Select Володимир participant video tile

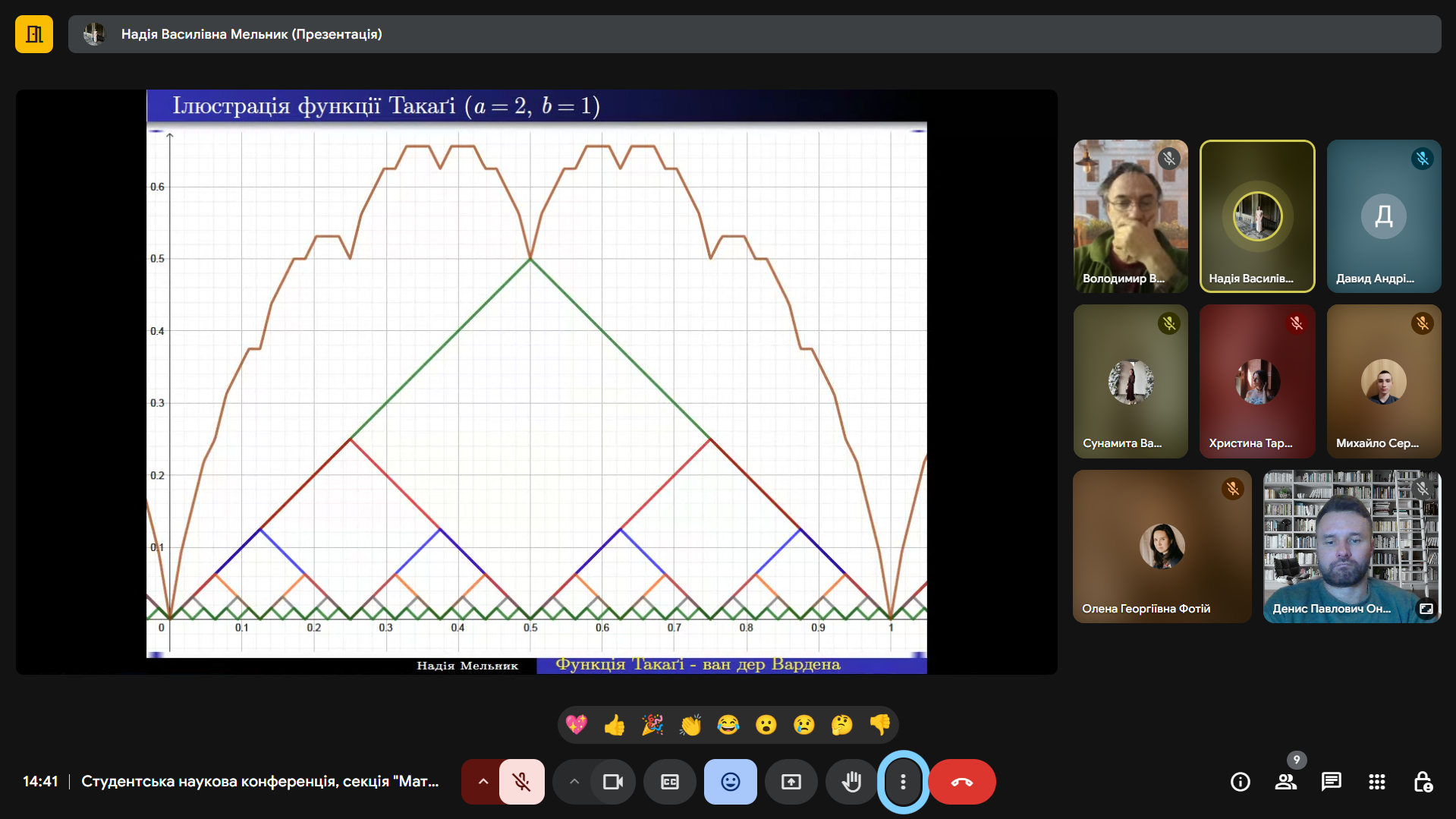[1131, 216]
